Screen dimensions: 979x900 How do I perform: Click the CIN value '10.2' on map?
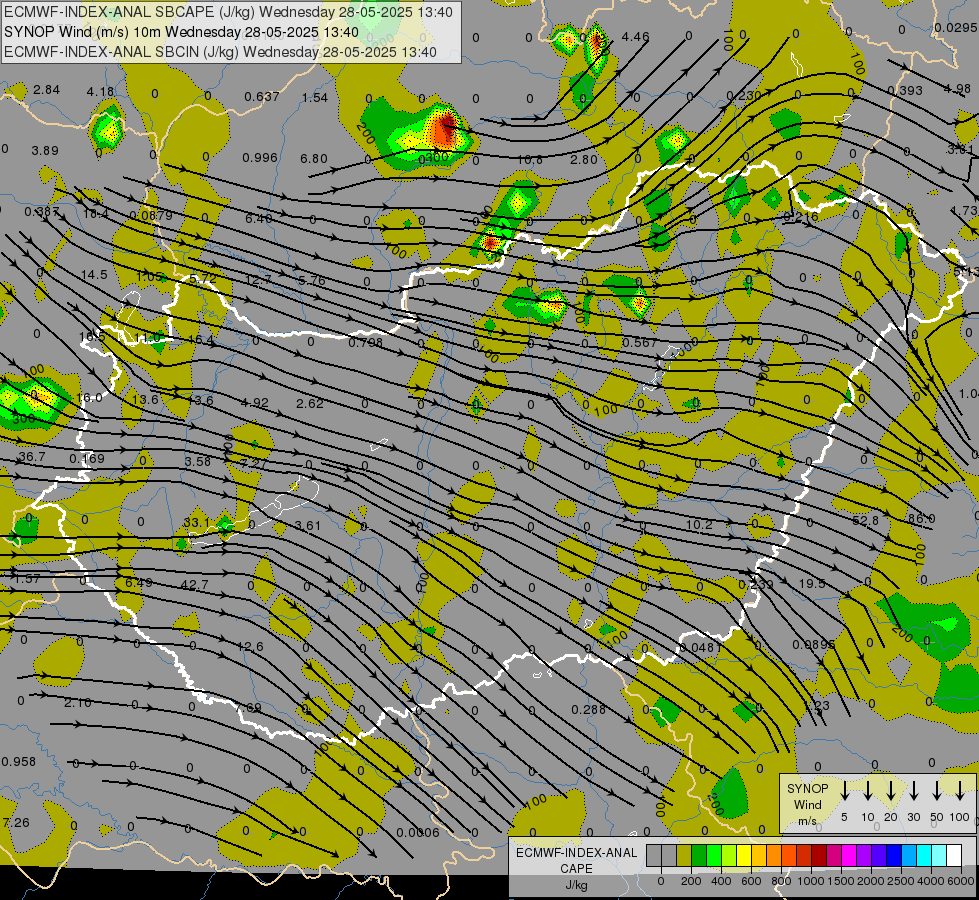point(699,525)
